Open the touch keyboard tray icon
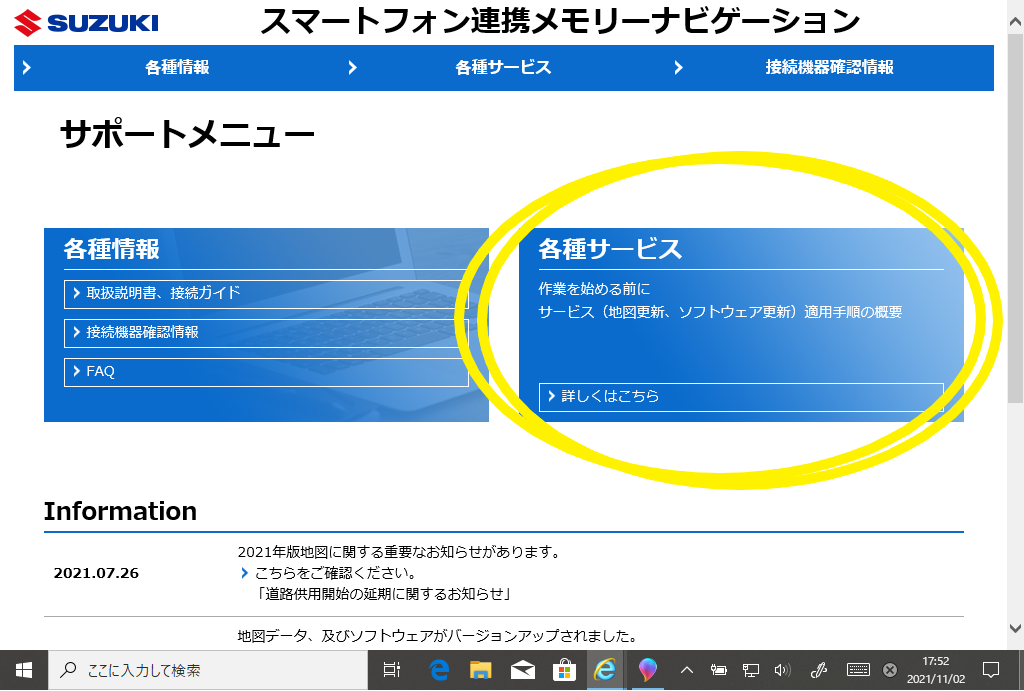The width and height of the screenshot is (1024, 691). (858, 670)
